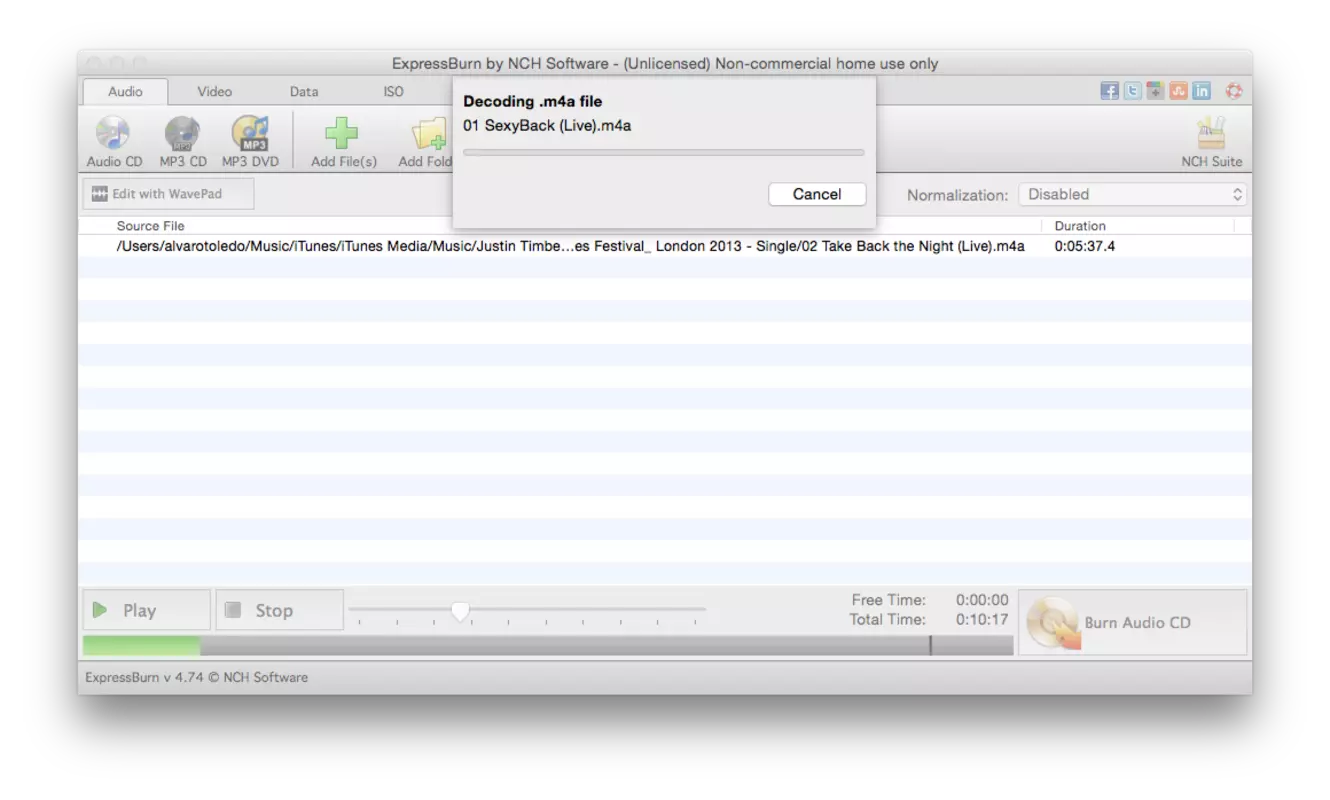
Task: Play the selected track
Action: click(146, 610)
